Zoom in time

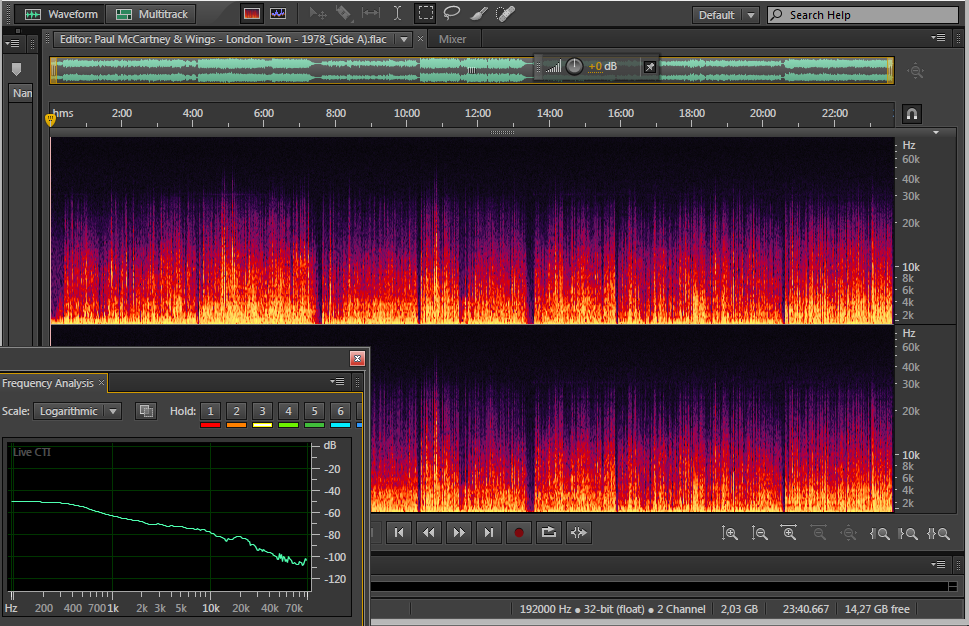[x=789, y=533]
